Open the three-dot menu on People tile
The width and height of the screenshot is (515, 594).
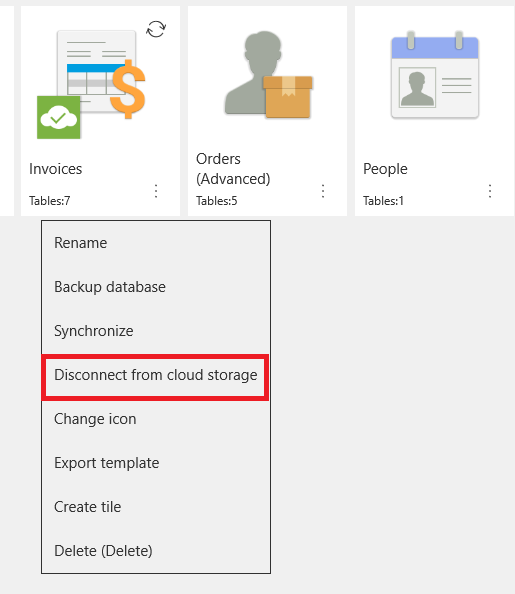tap(490, 191)
